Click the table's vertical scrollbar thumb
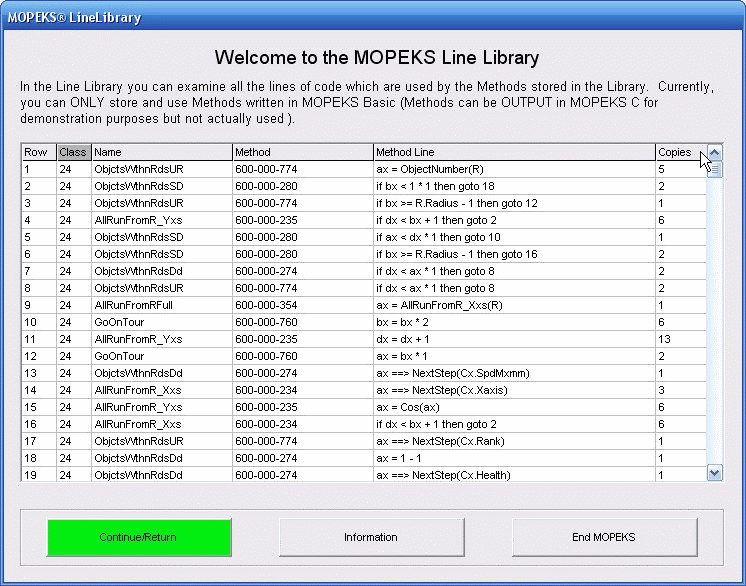 click(x=714, y=169)
